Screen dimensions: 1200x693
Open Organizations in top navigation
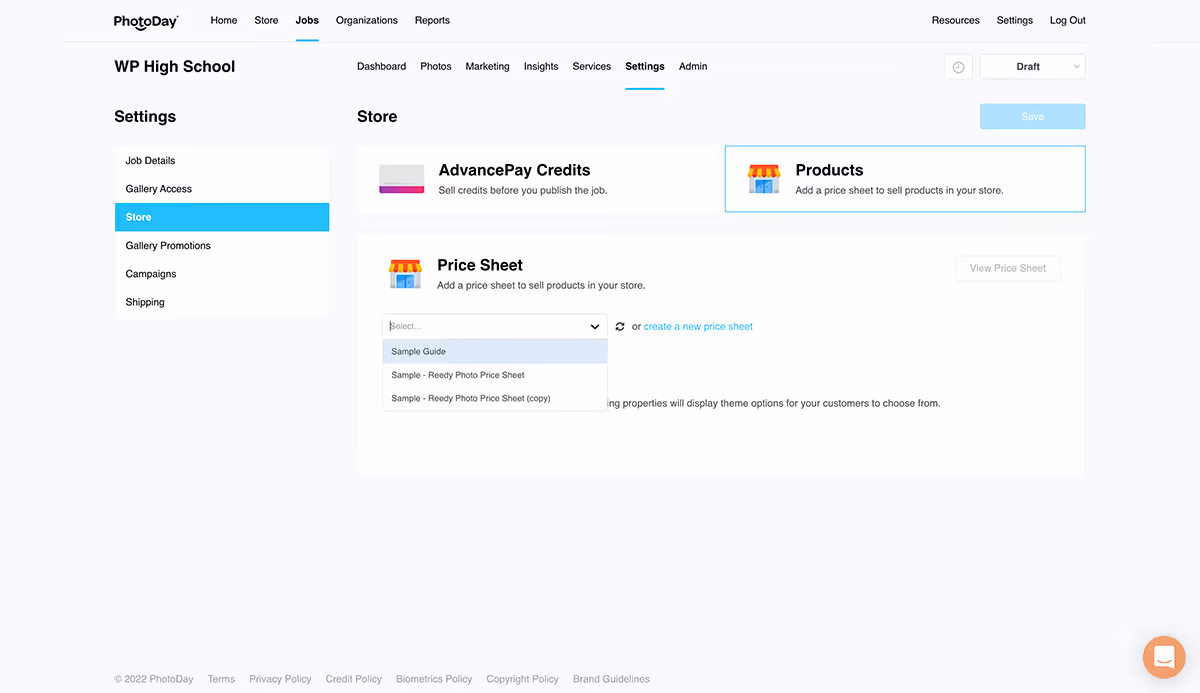367,20
